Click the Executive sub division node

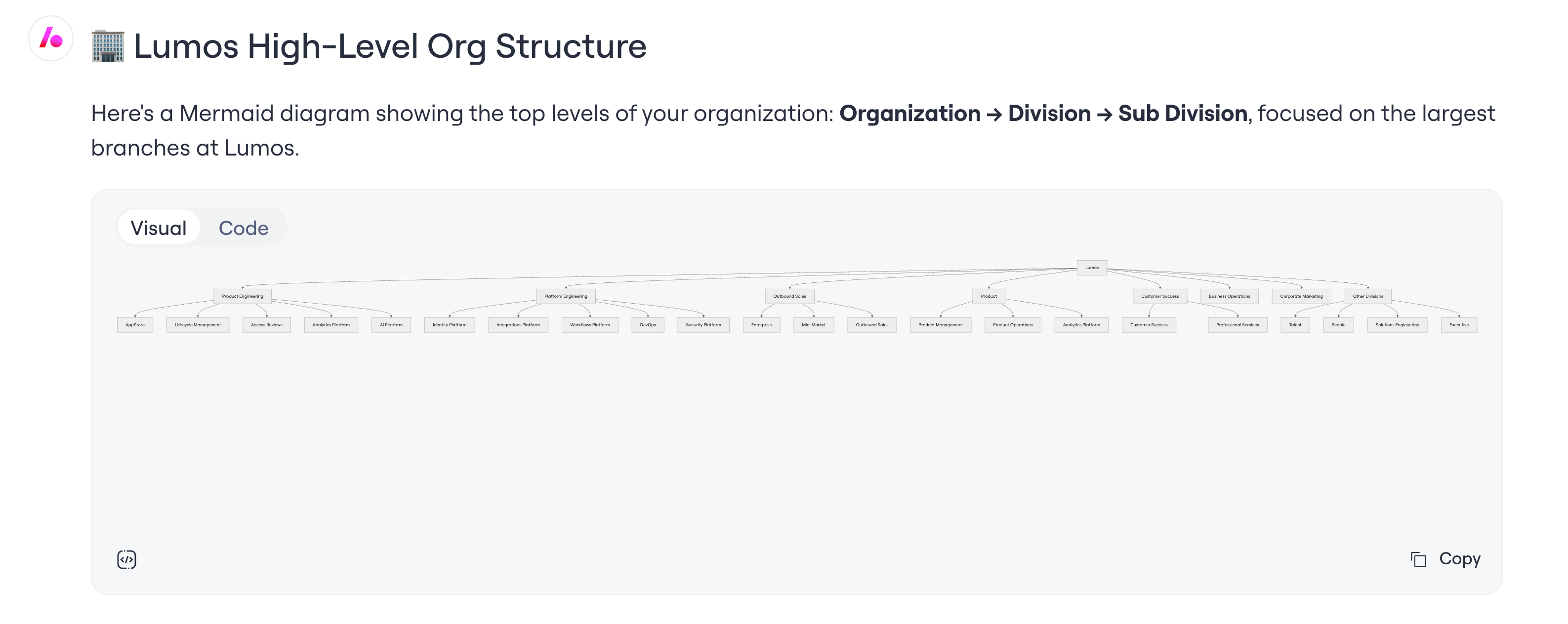1458,325
